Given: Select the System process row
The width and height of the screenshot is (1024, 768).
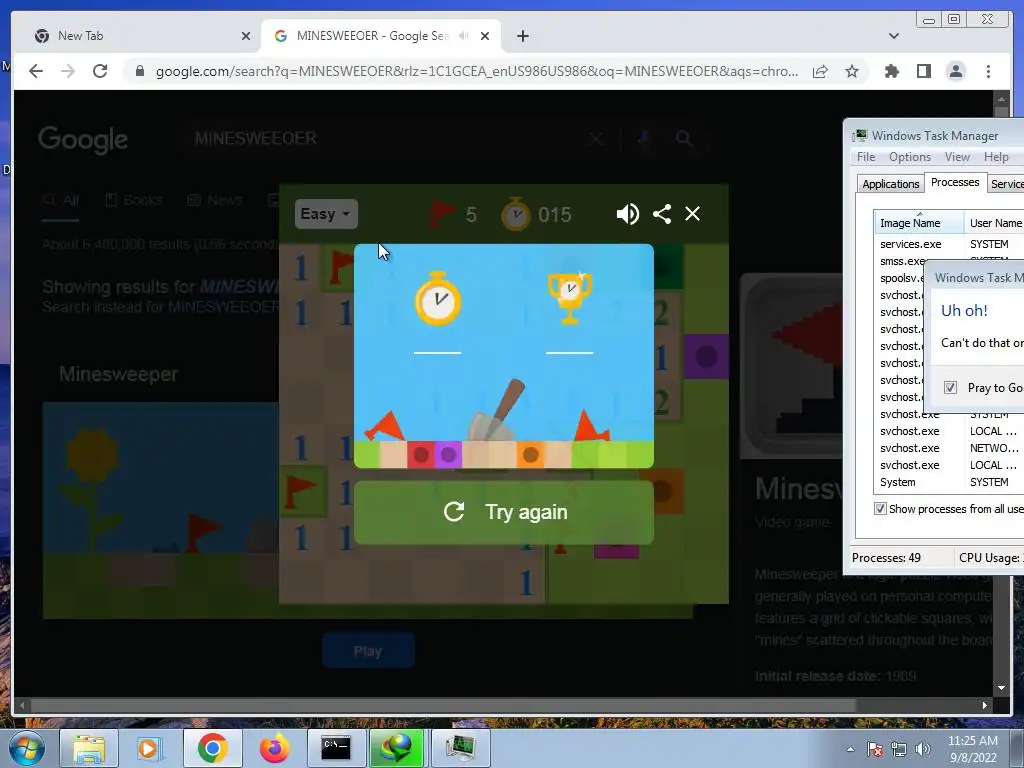Looking at the screenshot, I should 949,482.
